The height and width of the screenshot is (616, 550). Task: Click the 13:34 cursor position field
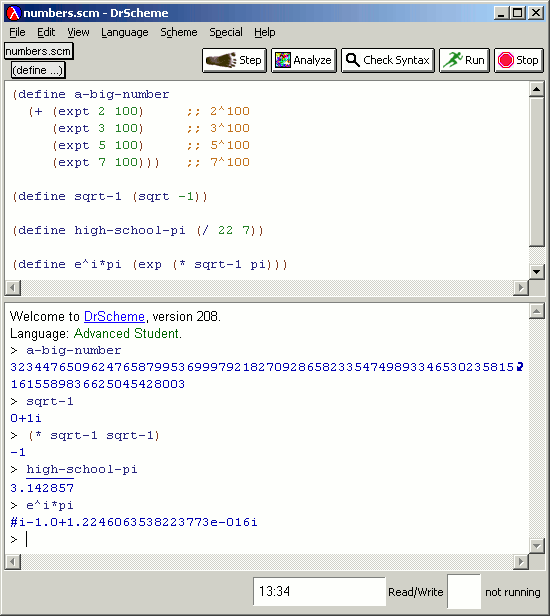click(319, 591)
